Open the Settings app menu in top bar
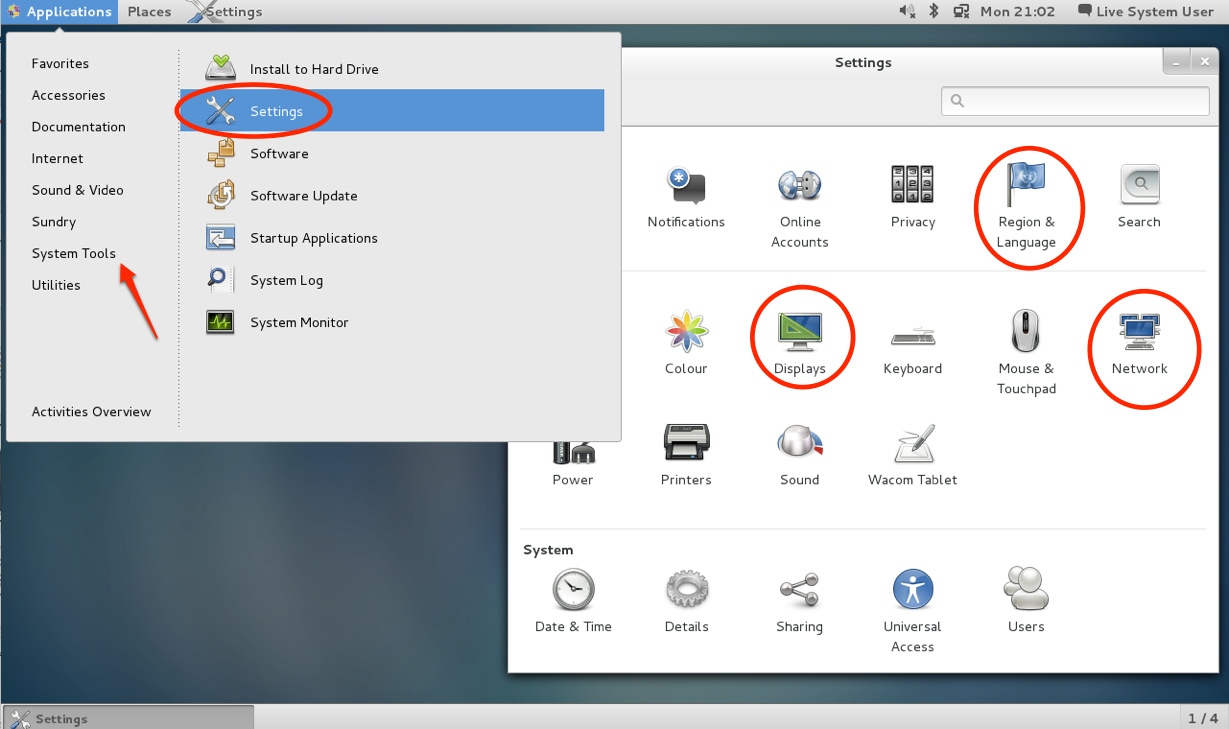The width and height of the screenshot is (1229, 729). point(225,12)
